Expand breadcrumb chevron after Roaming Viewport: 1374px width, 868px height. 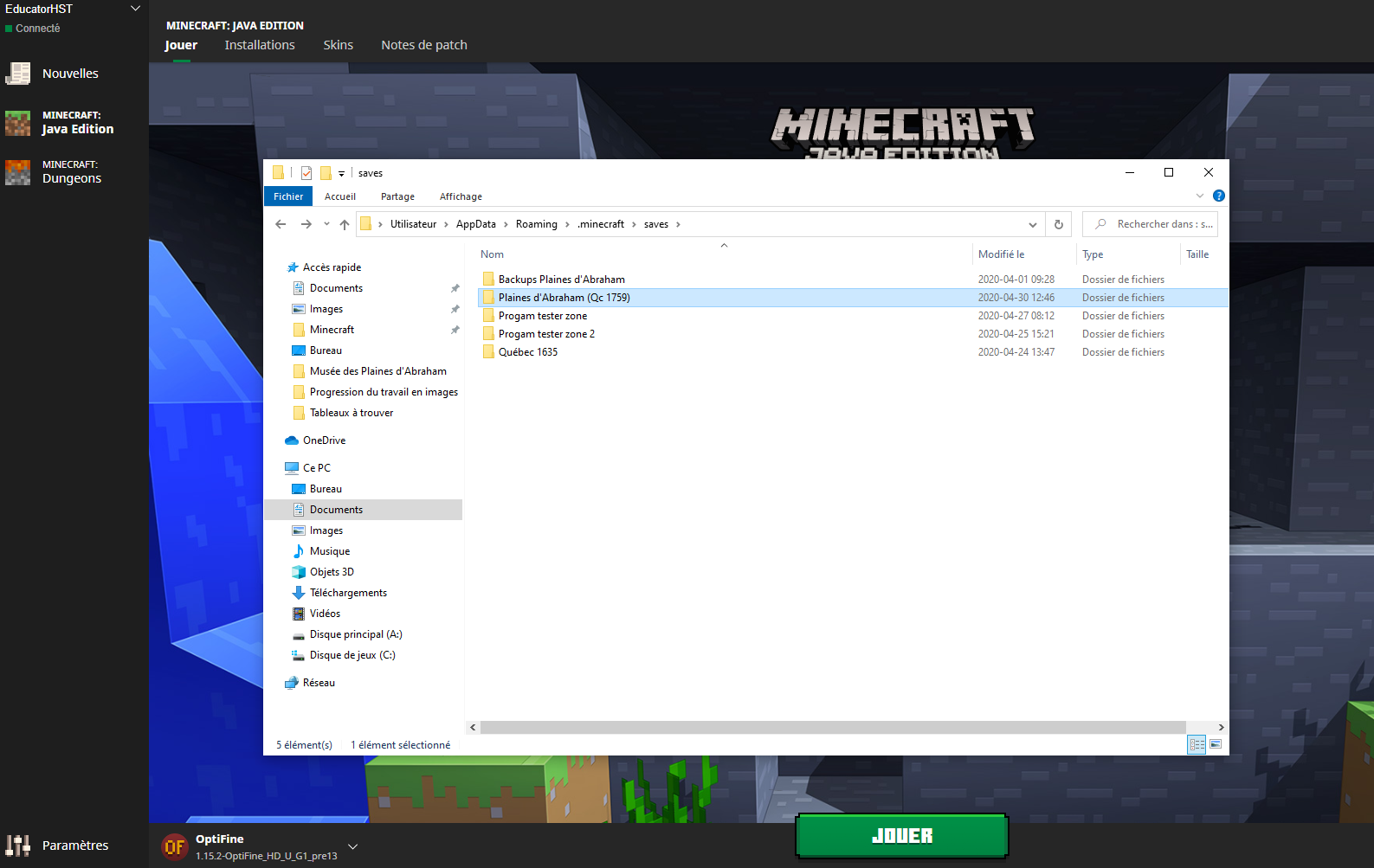pyautogui.click(x=567, y=224)
